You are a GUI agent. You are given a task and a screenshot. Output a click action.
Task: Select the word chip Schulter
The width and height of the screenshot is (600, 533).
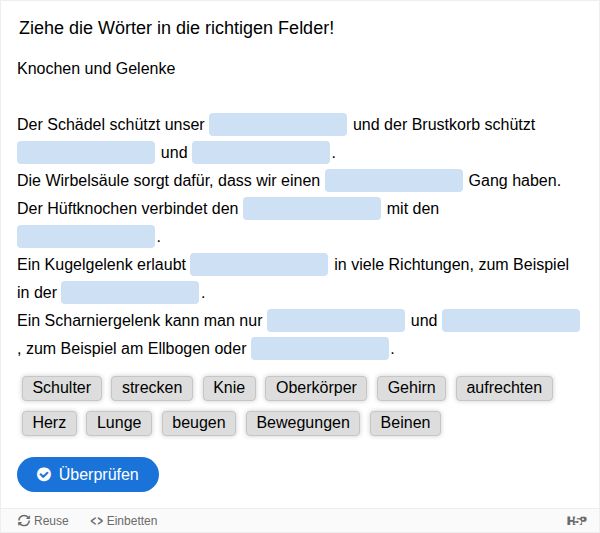62,388
